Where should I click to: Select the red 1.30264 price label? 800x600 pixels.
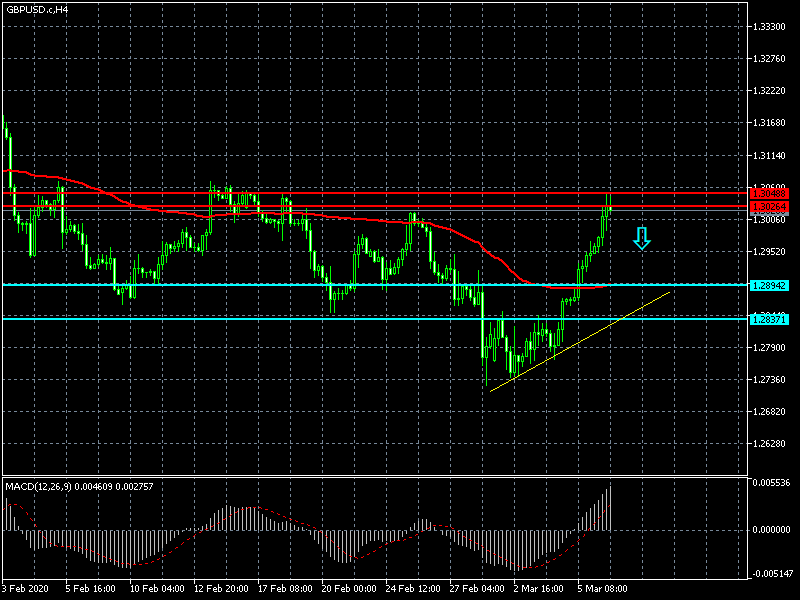[770, 206]
